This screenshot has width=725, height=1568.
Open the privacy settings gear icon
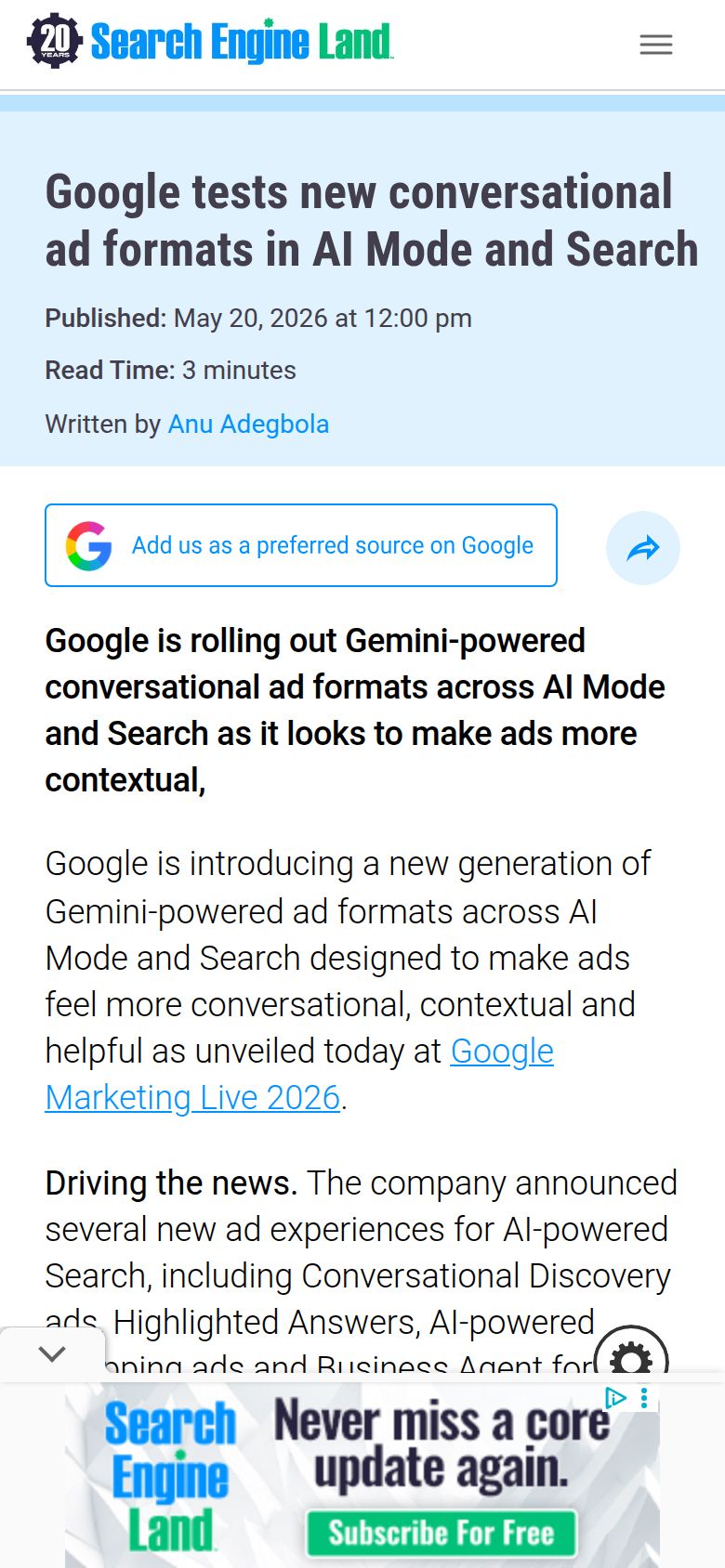(631, 1359)
